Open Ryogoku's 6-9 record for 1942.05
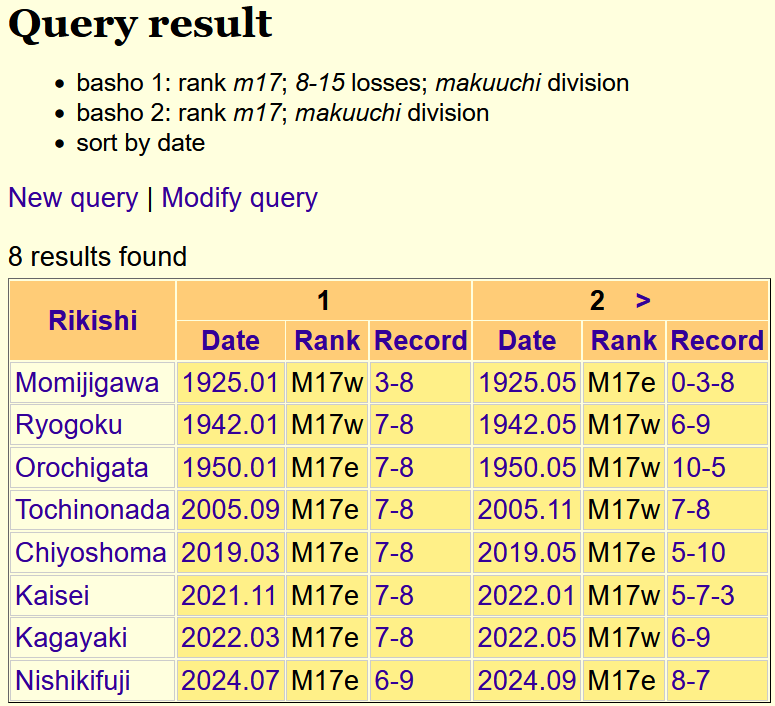This screenshot has width=775, height=706. pos(690,426)
